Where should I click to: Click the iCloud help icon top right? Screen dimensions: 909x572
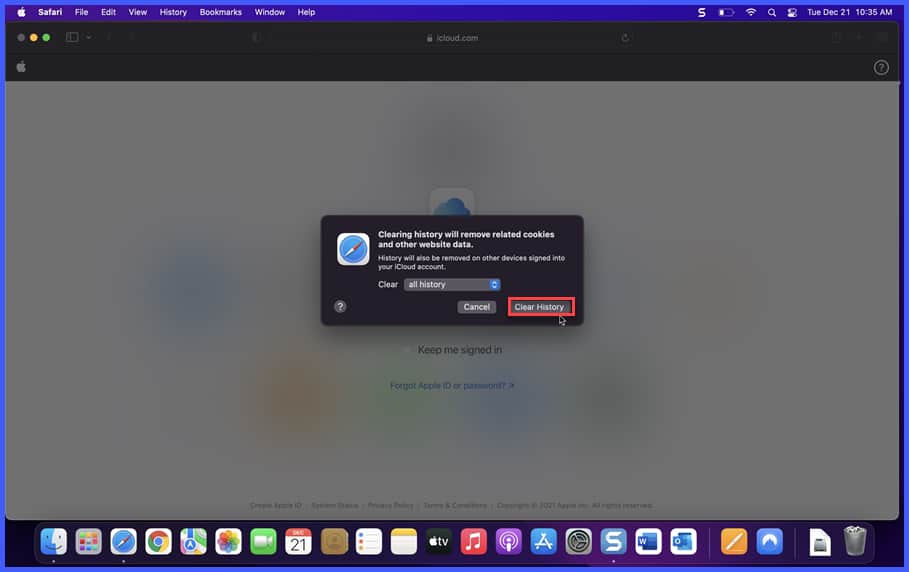[x=881, y=67]
